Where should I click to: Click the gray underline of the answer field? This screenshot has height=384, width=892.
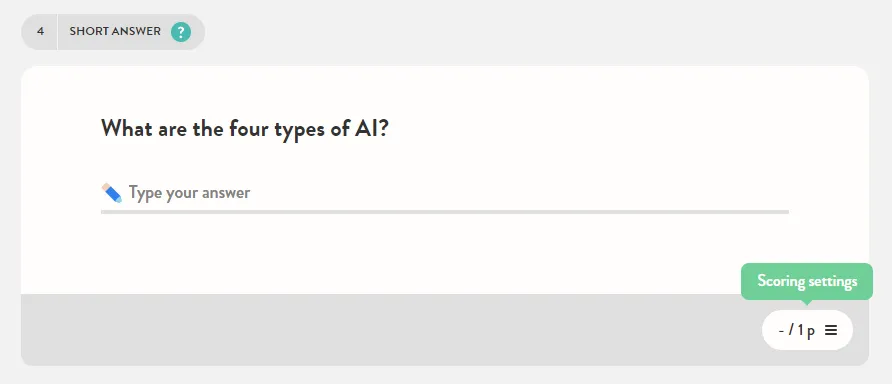pyautogui.click(x=444, y=212)
